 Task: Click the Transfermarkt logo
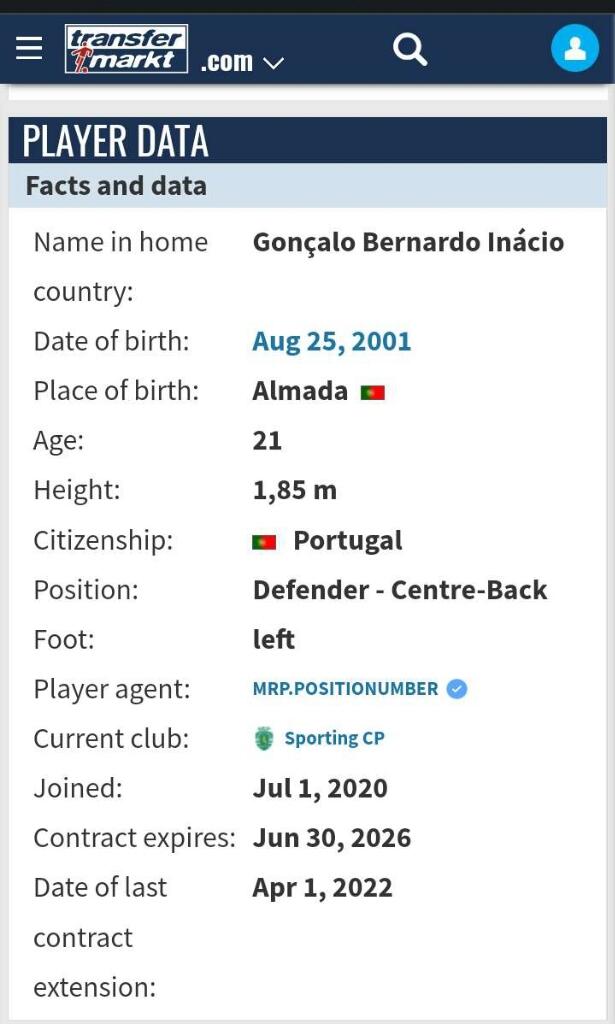(x=126, y=49)
